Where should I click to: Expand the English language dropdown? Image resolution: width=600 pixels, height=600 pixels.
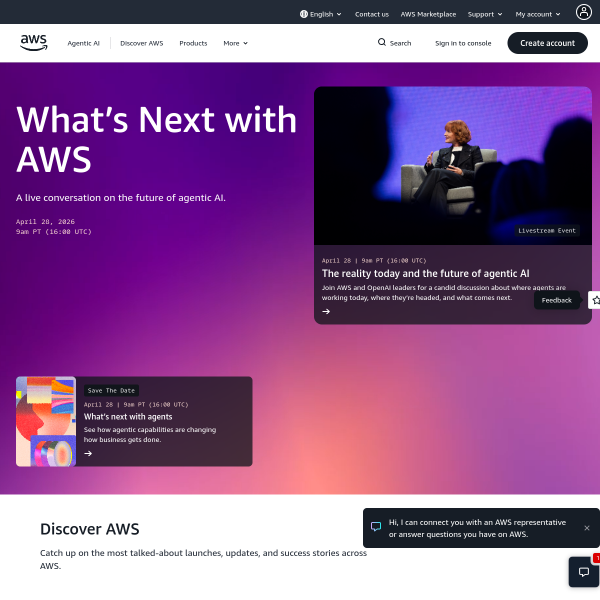click(321, 14)
